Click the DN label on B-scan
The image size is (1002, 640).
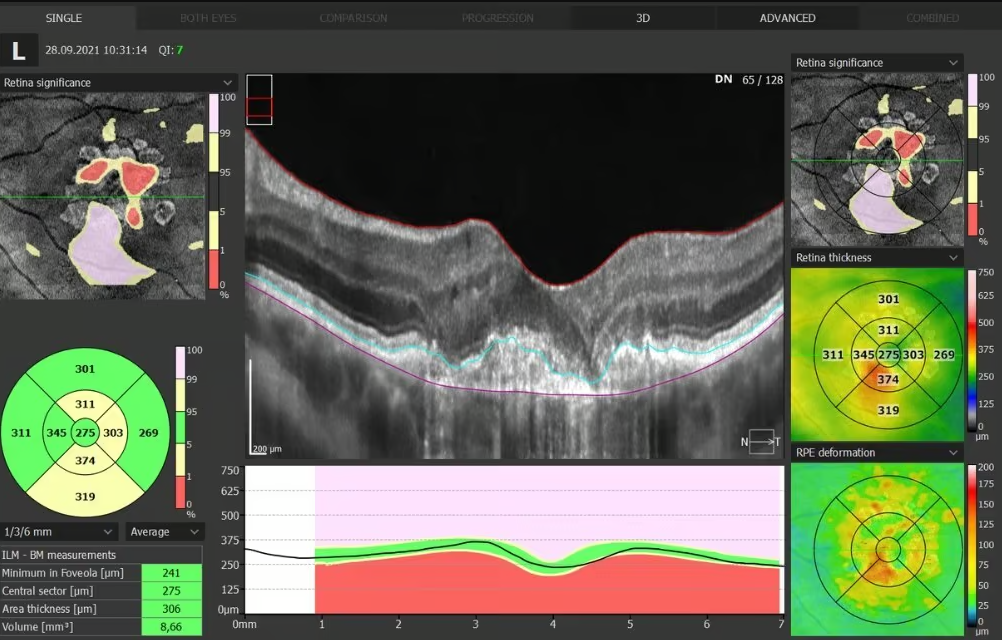tap(723, 79)
